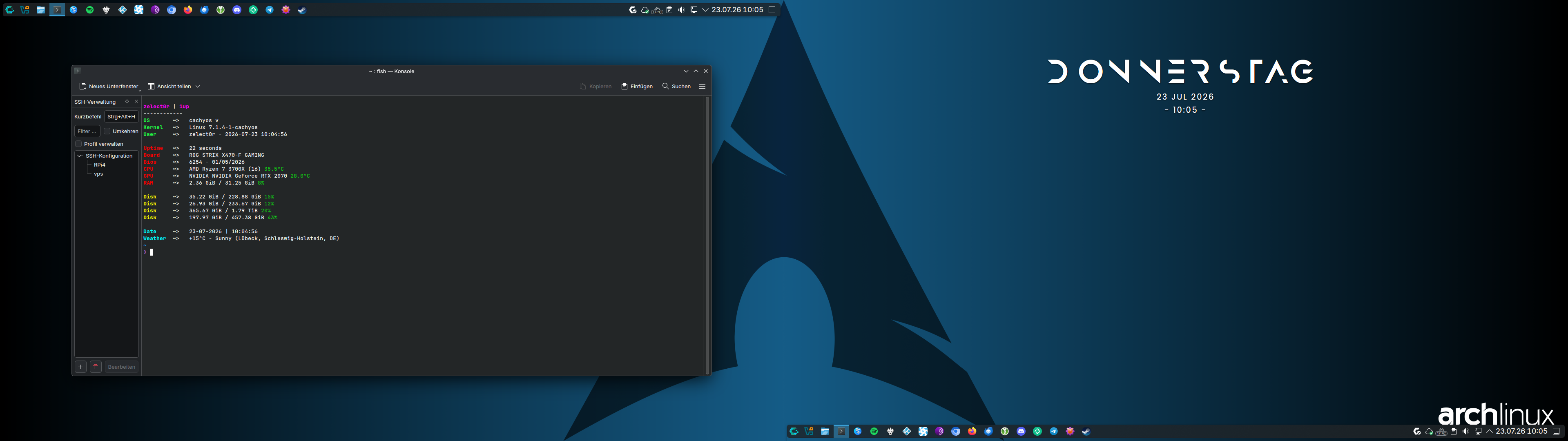Viewport: 1568px width, 441px height.
Task: Open network connections in top panel tray
Action: coord(694,10)
